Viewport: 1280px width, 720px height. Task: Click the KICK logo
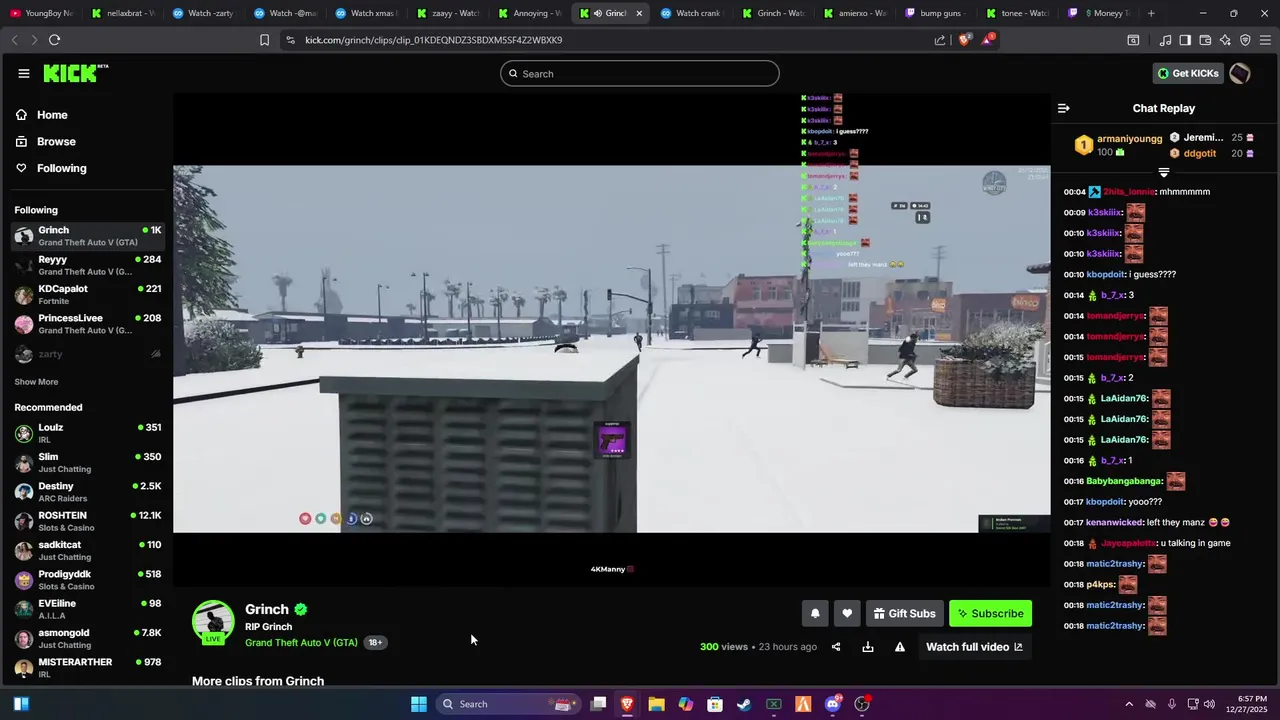[x=76, y=73]
